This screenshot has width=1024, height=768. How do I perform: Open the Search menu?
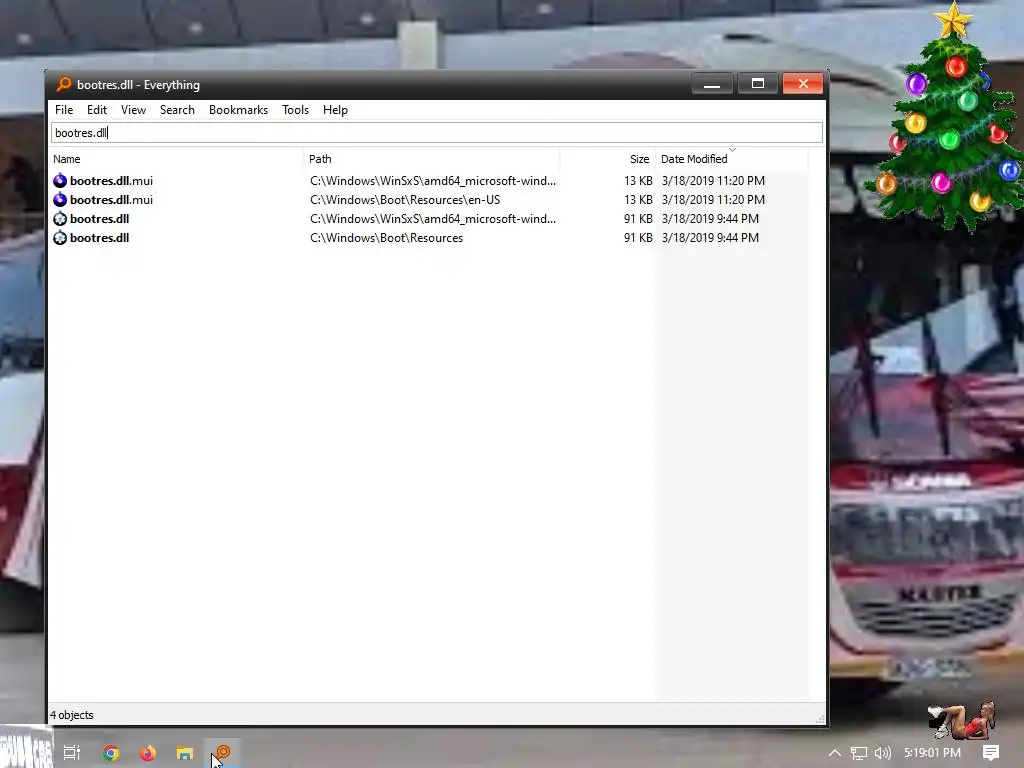point(177,110)
